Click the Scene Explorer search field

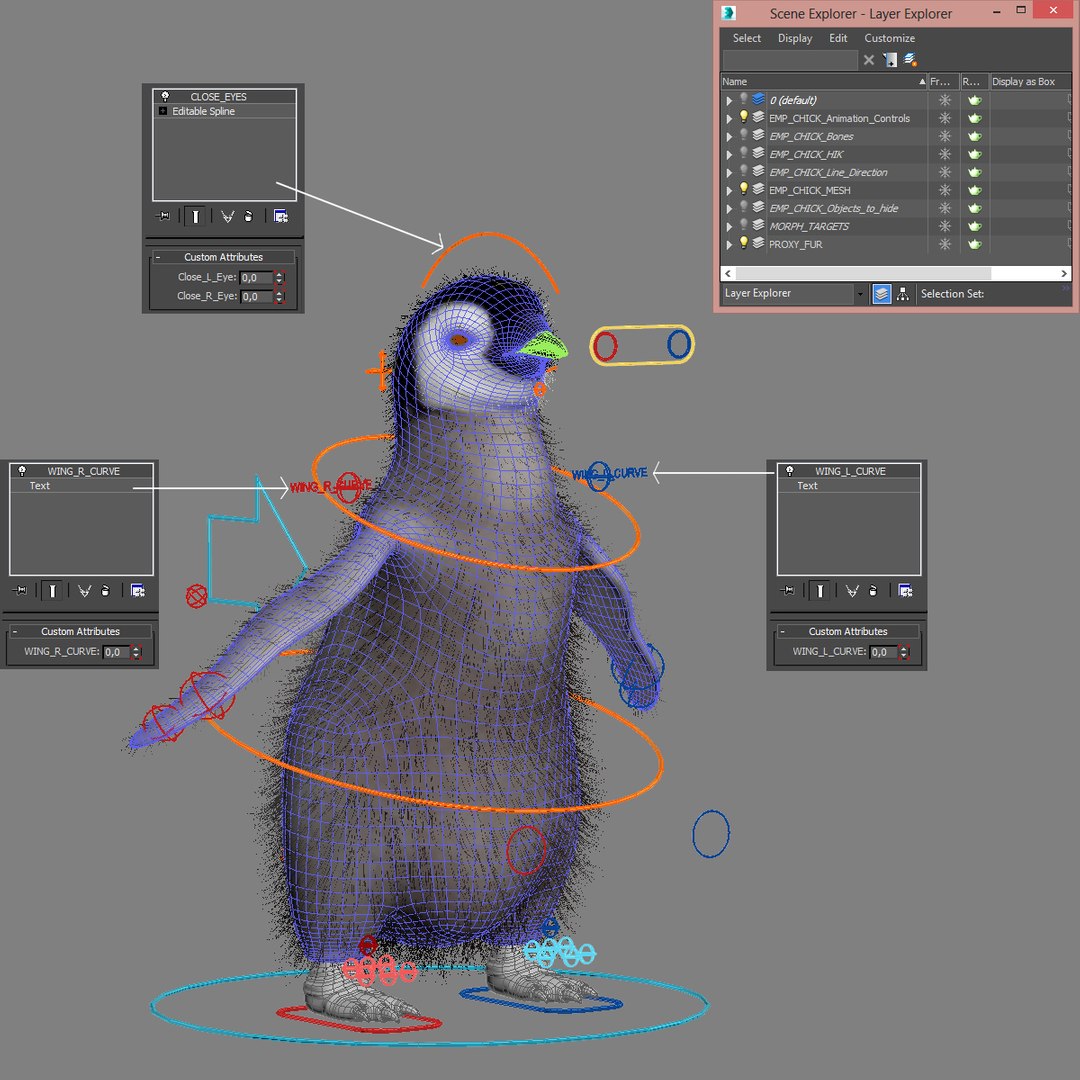click(x=790, y=60)
